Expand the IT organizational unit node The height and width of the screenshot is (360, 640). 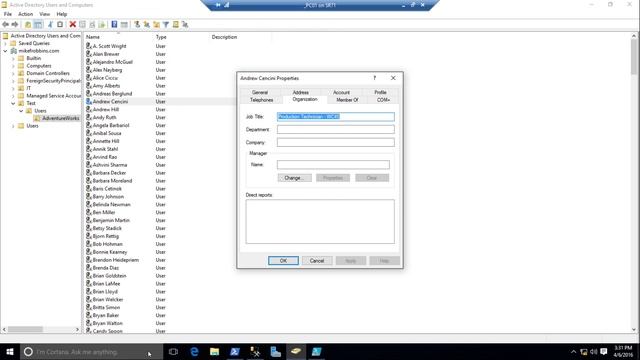coord(13,88)
